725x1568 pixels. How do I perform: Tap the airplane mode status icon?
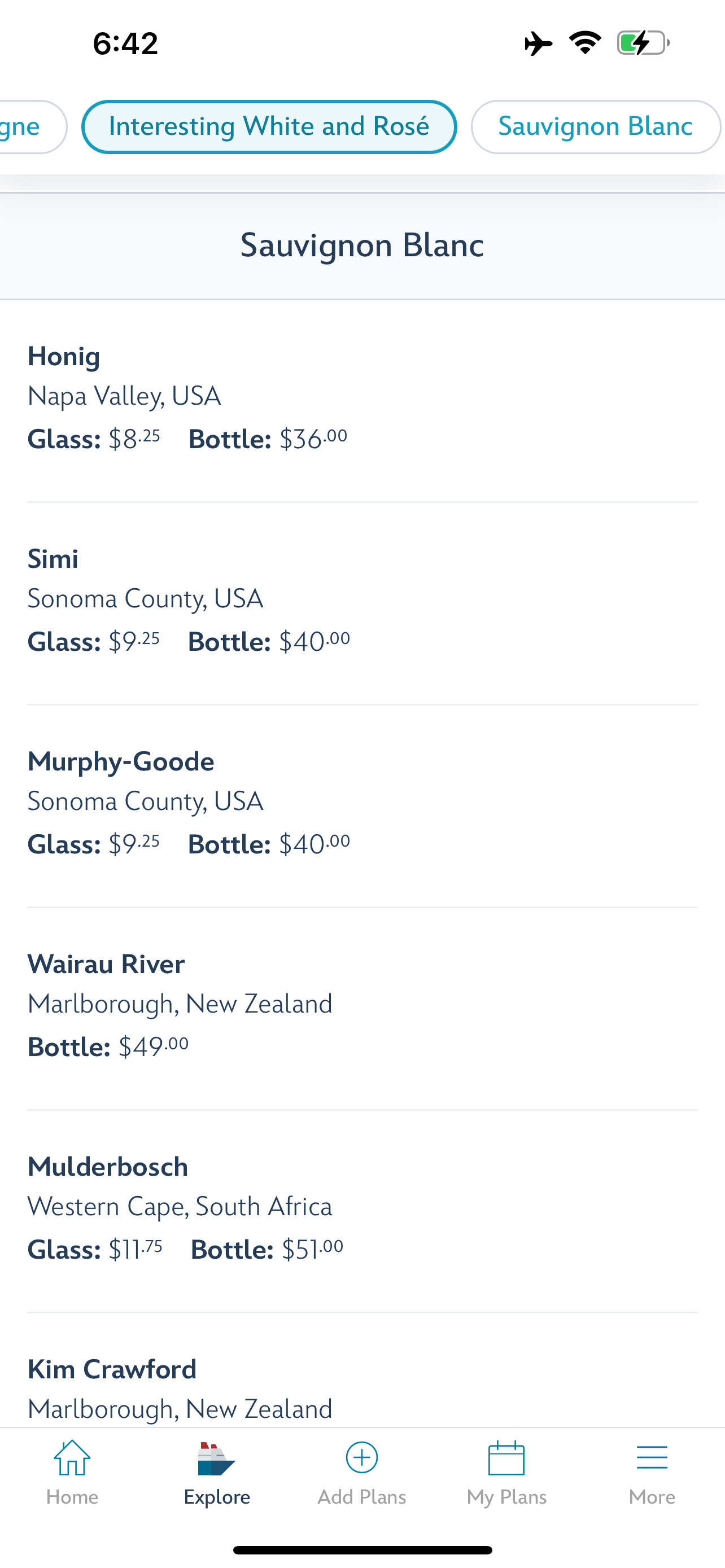538,43
